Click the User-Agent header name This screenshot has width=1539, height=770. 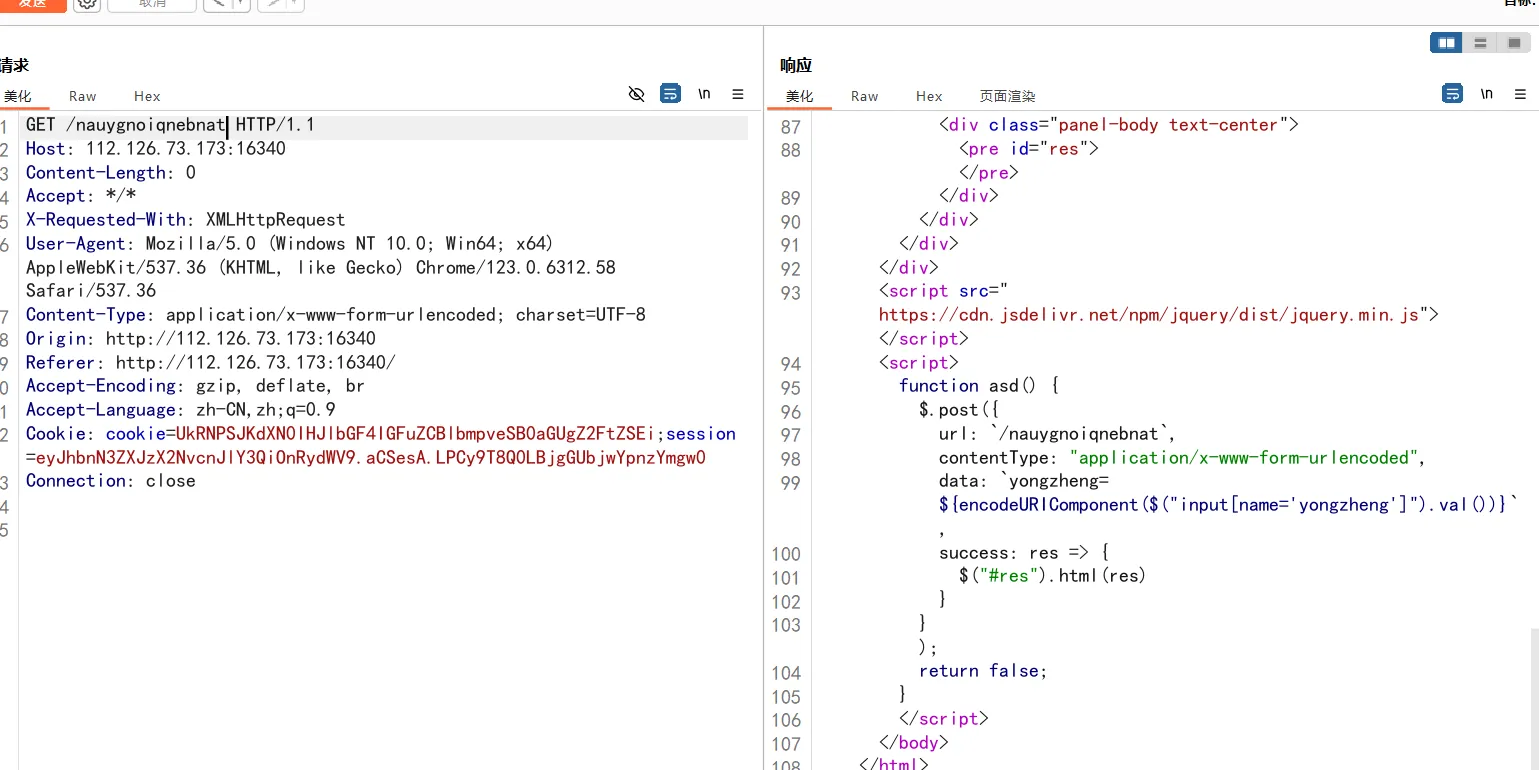coord(76,244)
